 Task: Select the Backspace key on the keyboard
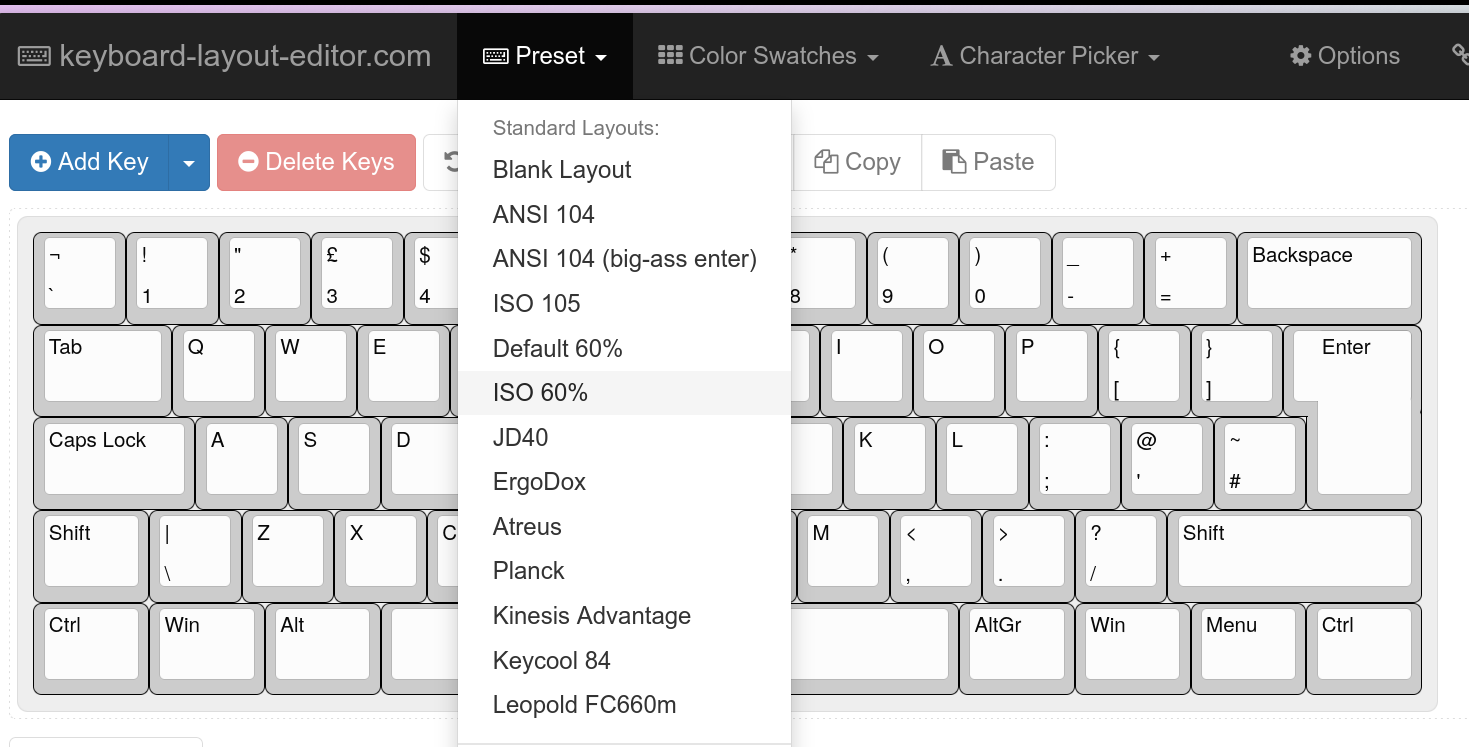[1328, 272]
